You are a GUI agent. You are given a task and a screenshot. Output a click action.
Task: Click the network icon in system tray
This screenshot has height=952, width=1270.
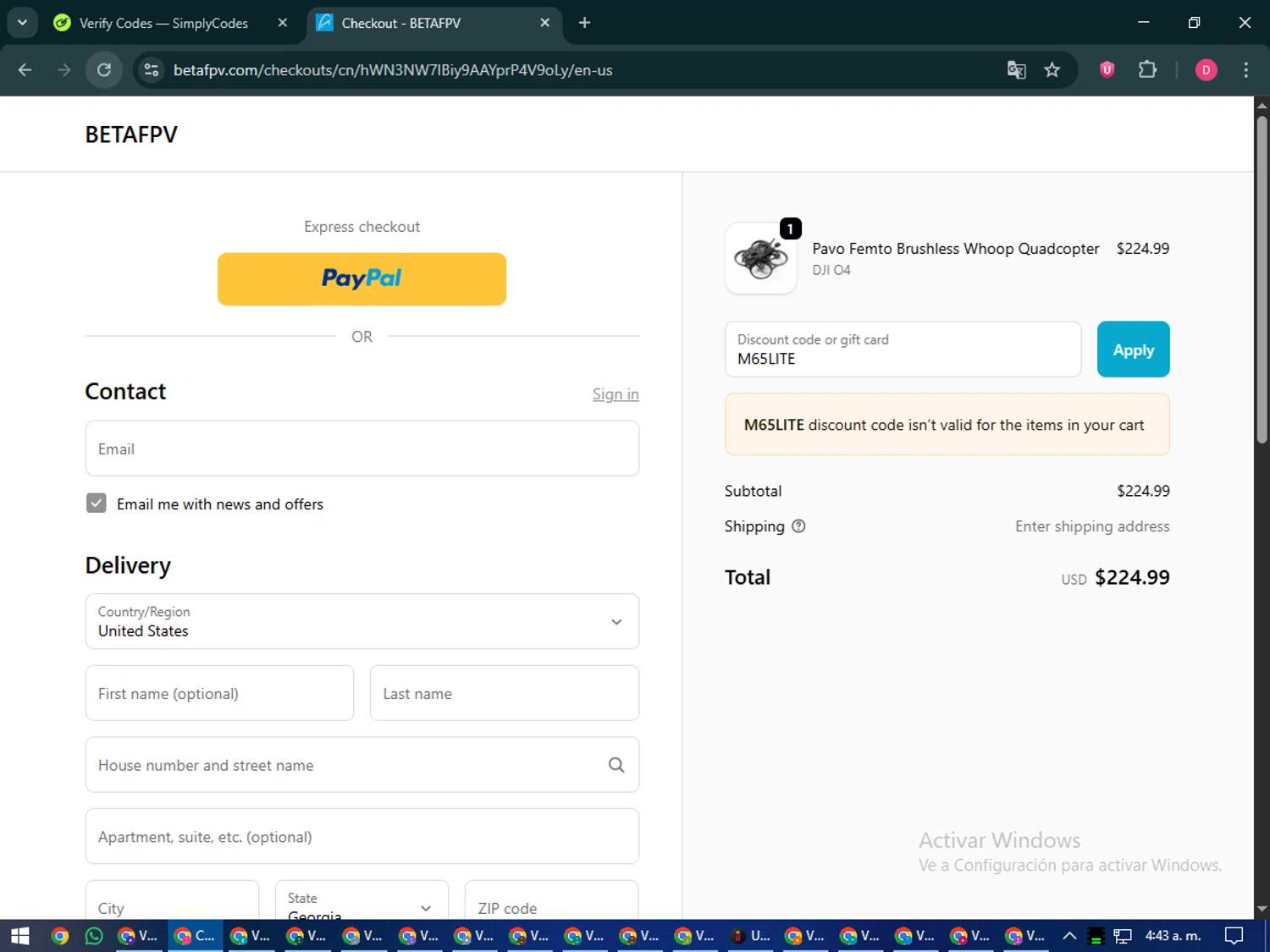1123,936
